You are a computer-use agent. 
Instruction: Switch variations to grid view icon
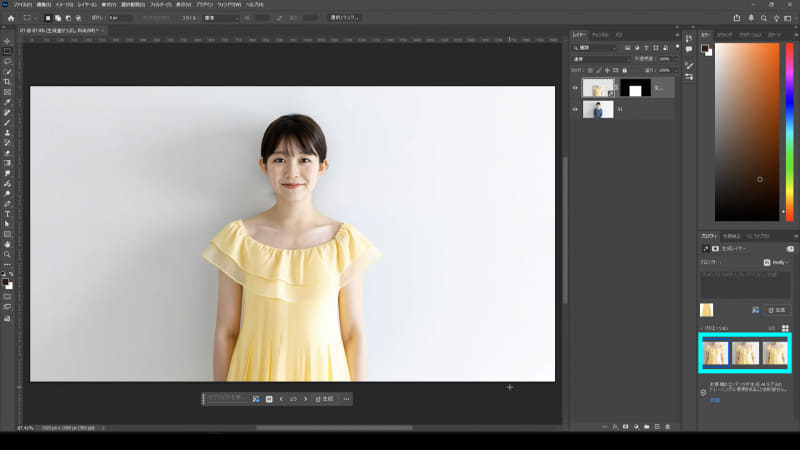(785, 328)
